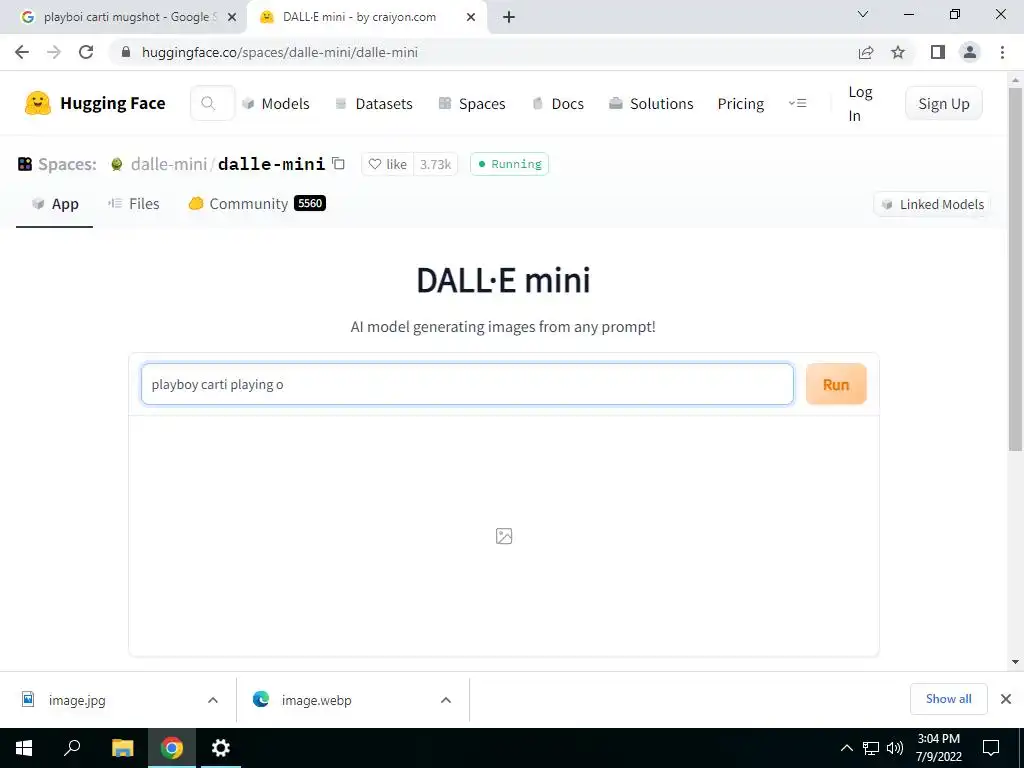Switch to the Files tab

(134, 204)
